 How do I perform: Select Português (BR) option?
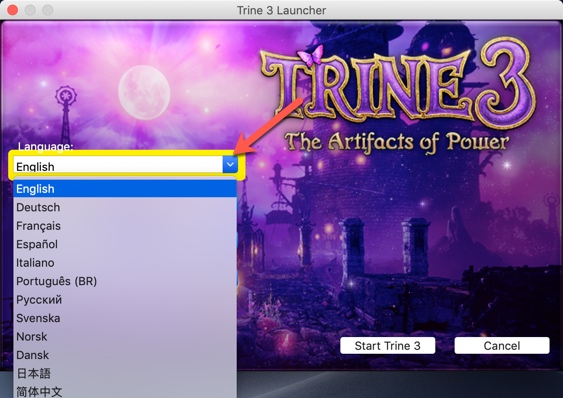point(125,281)
